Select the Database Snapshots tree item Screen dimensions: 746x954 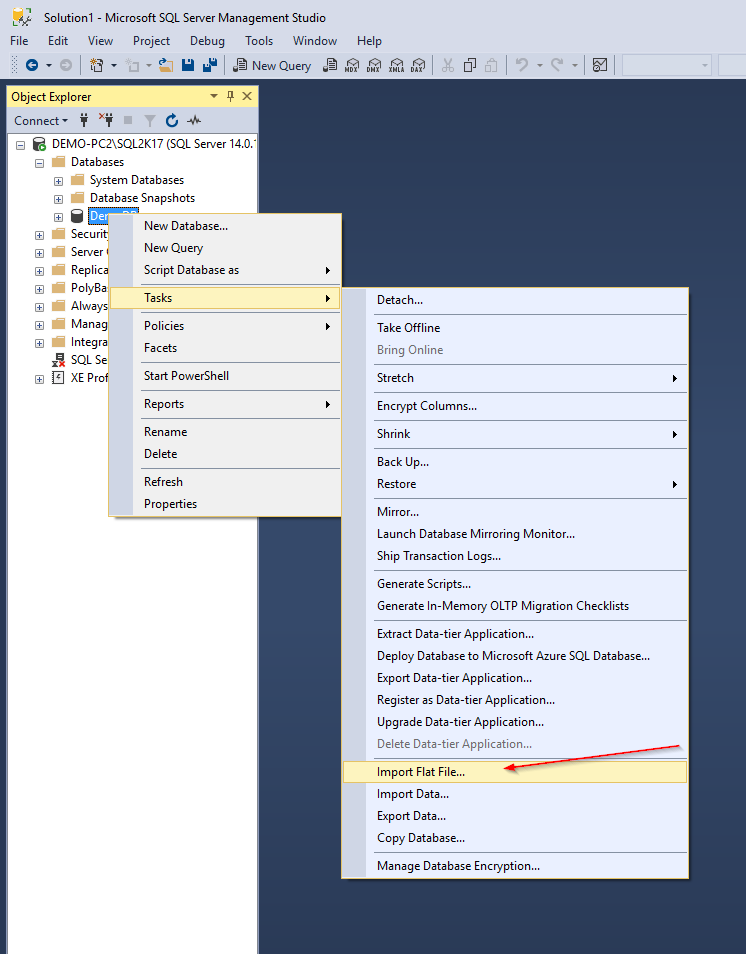(x=142, y=198)
